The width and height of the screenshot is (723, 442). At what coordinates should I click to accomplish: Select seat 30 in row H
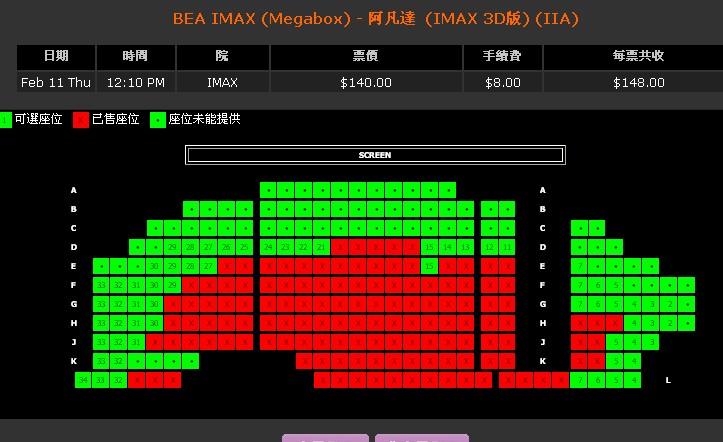tap(155, 323)
